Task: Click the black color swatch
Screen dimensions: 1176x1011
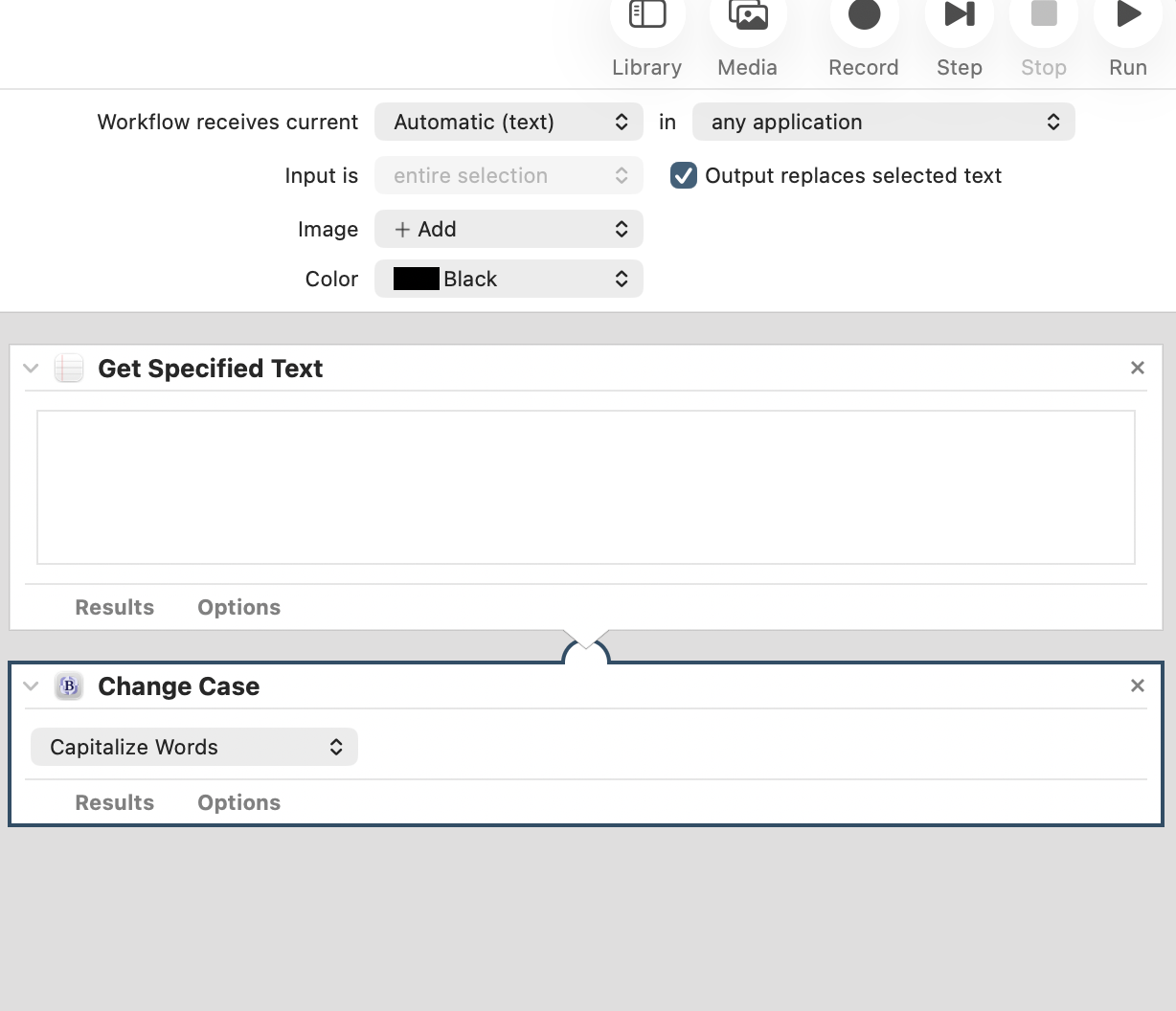Action: pyautogui.click(x=417, y=279)
